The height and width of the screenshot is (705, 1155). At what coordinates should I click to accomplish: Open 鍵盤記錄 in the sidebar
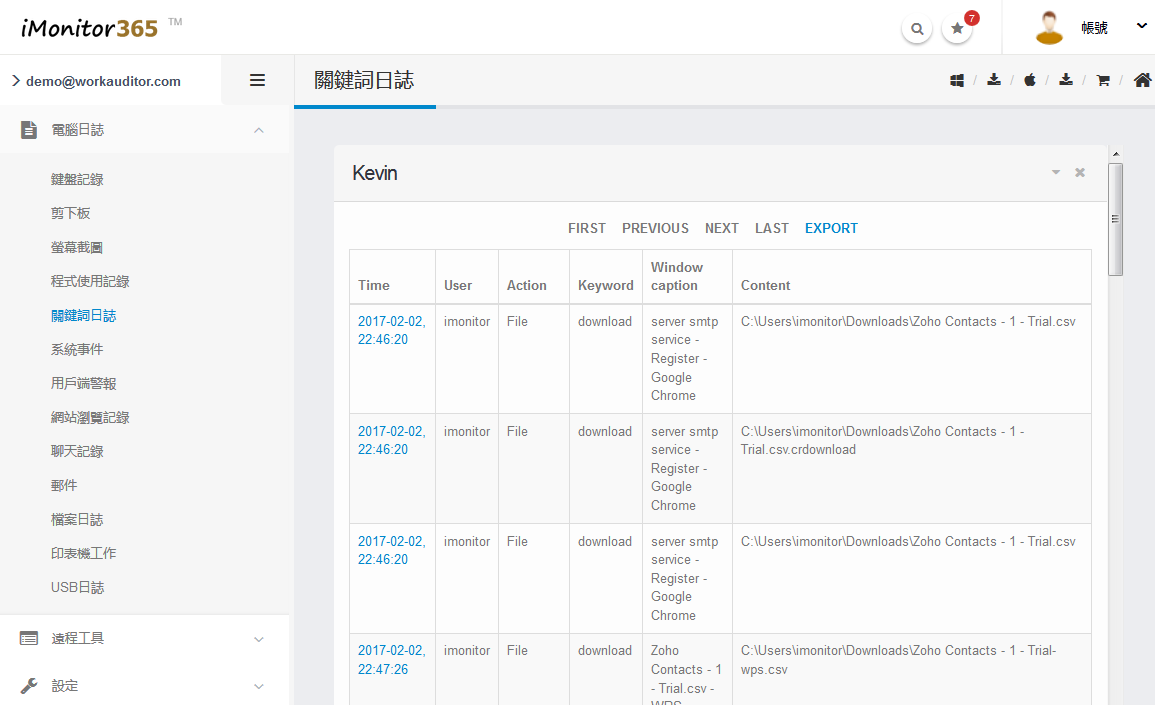pyautogui.click(x=77, y=179)
